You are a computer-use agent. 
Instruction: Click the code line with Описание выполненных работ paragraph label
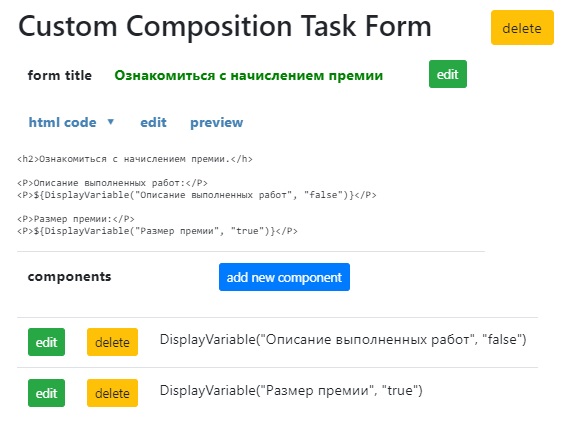[113, 183]
